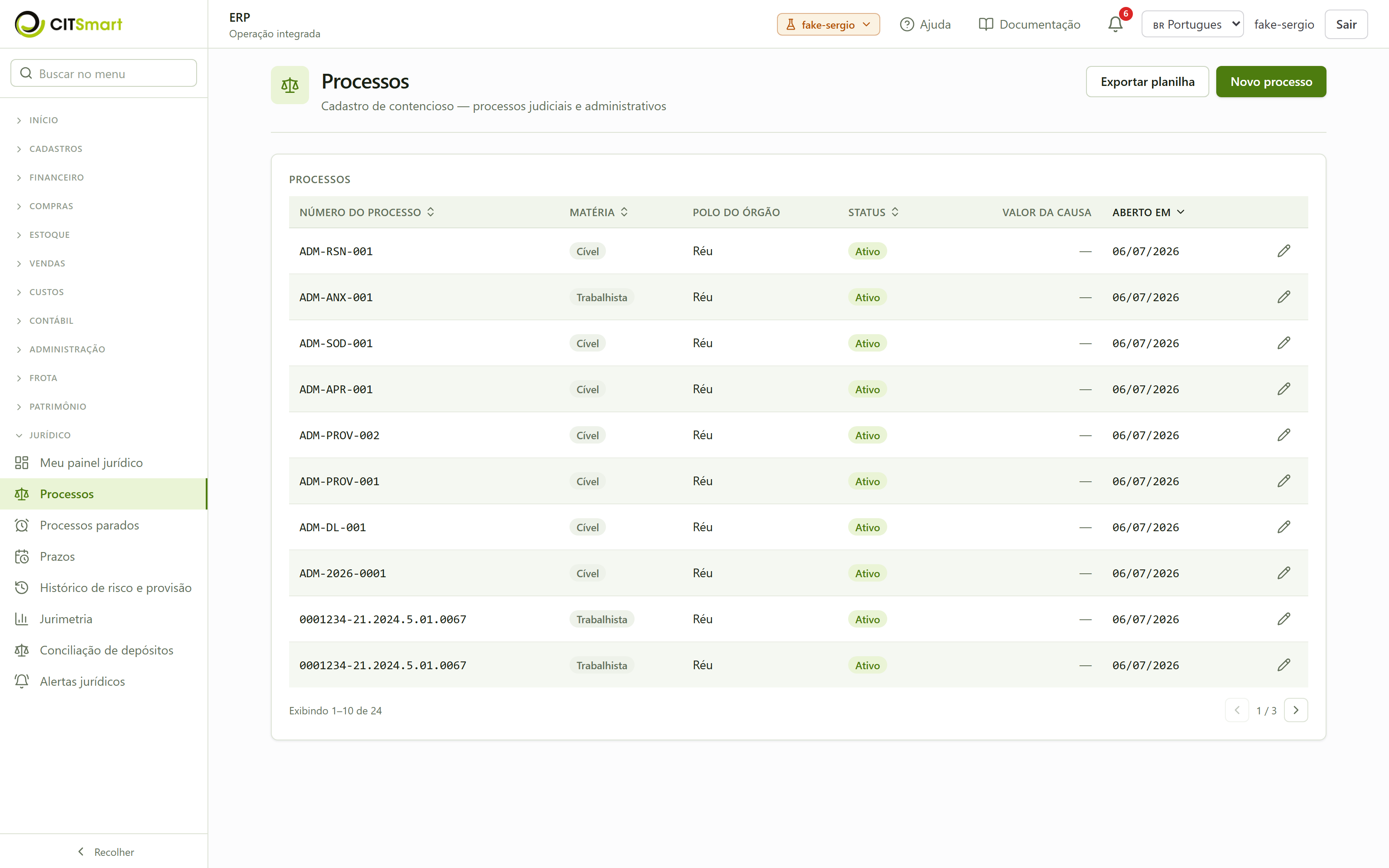
Task: Open Conciliação de depósitos
Action: tap(103, 650)
